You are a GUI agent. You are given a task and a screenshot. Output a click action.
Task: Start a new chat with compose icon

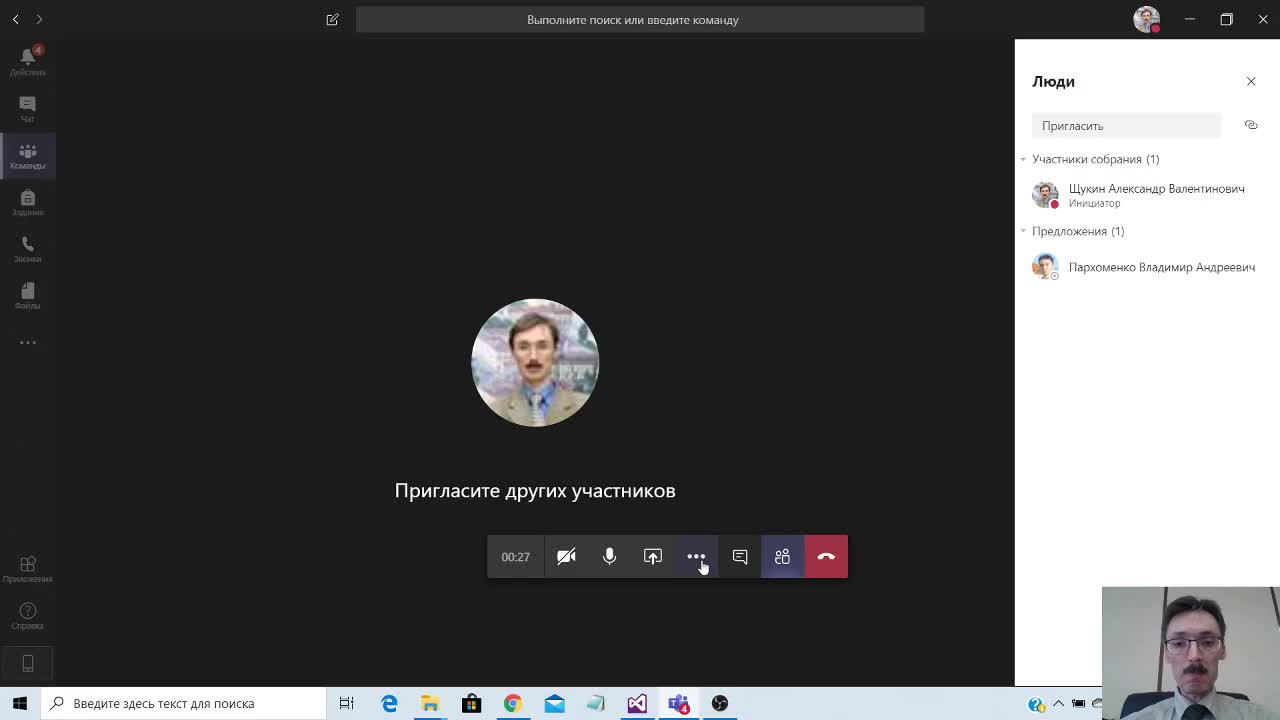332,19
